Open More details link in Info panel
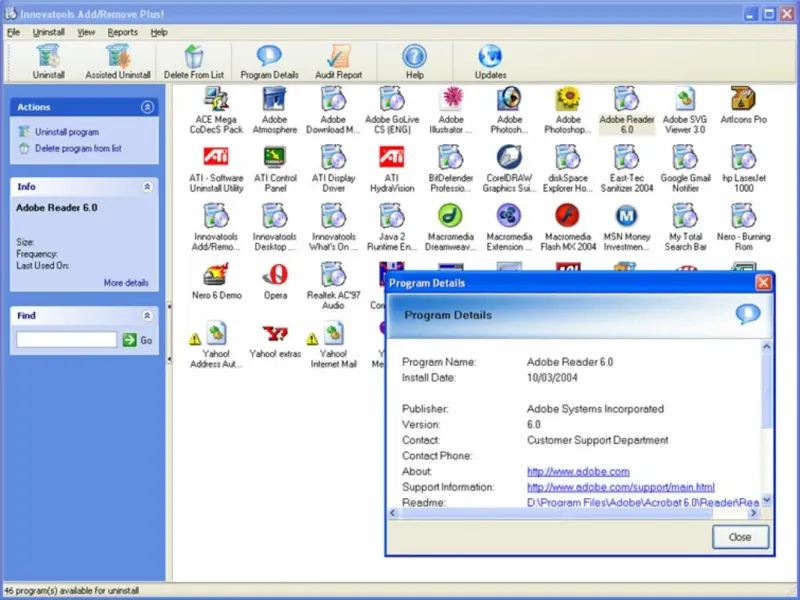The image size is (800, 600). click(126, 283)
